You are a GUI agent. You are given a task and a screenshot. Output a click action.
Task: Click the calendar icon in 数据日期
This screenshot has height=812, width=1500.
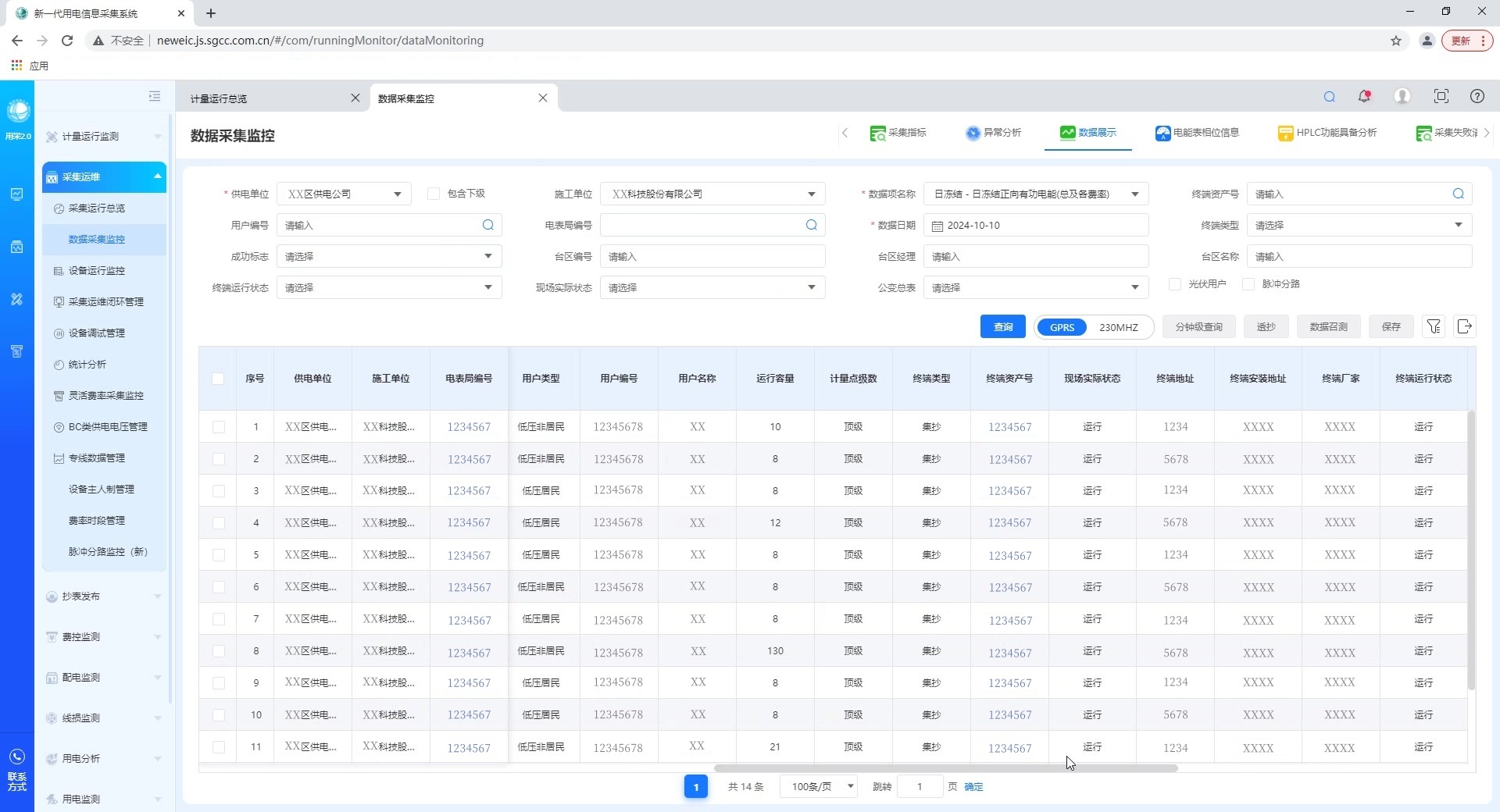937,226
